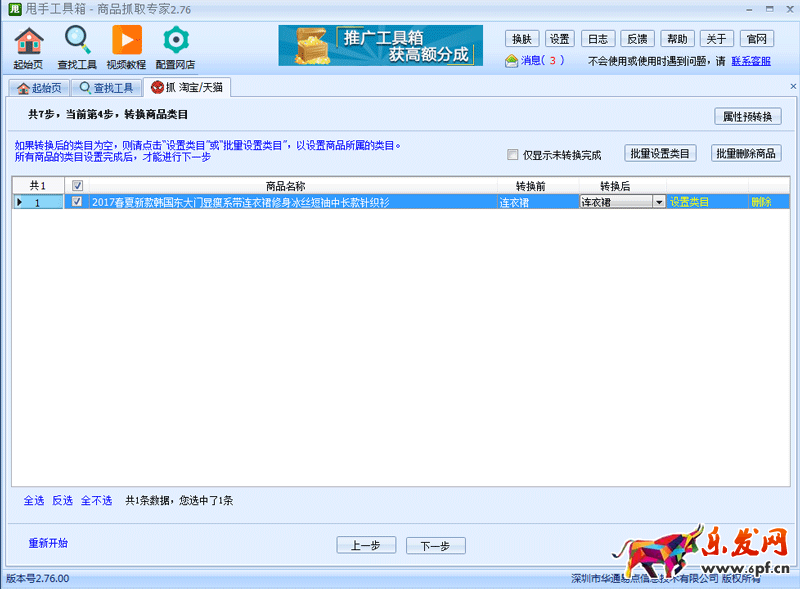
Task: Click the 推广工具箱 treasure chest banner
Action: (x=386, y=45)
